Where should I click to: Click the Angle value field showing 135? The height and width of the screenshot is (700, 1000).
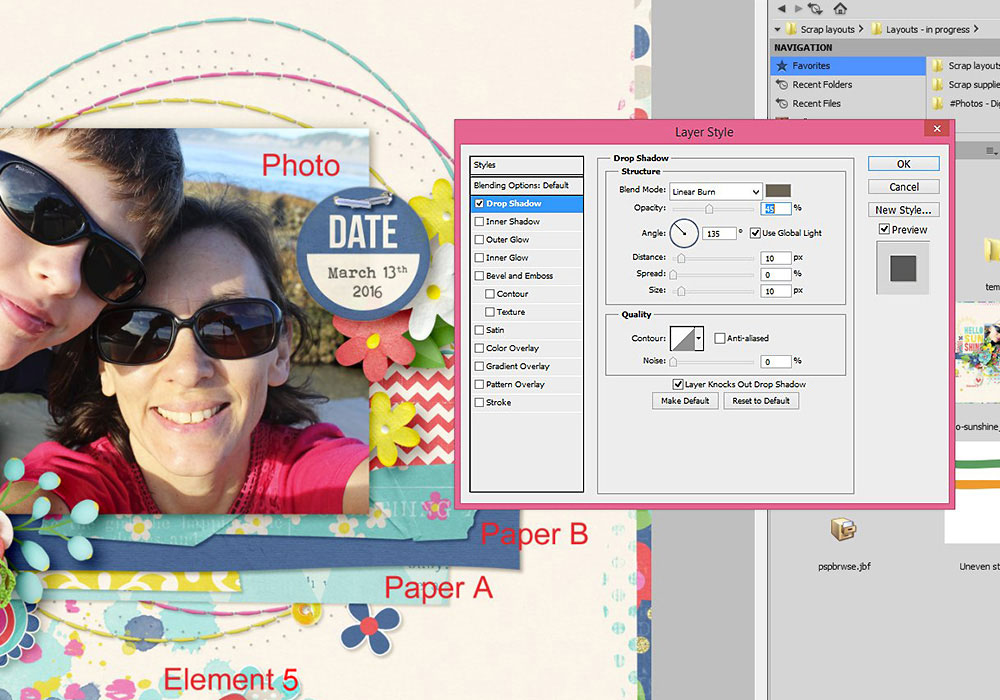719,234
